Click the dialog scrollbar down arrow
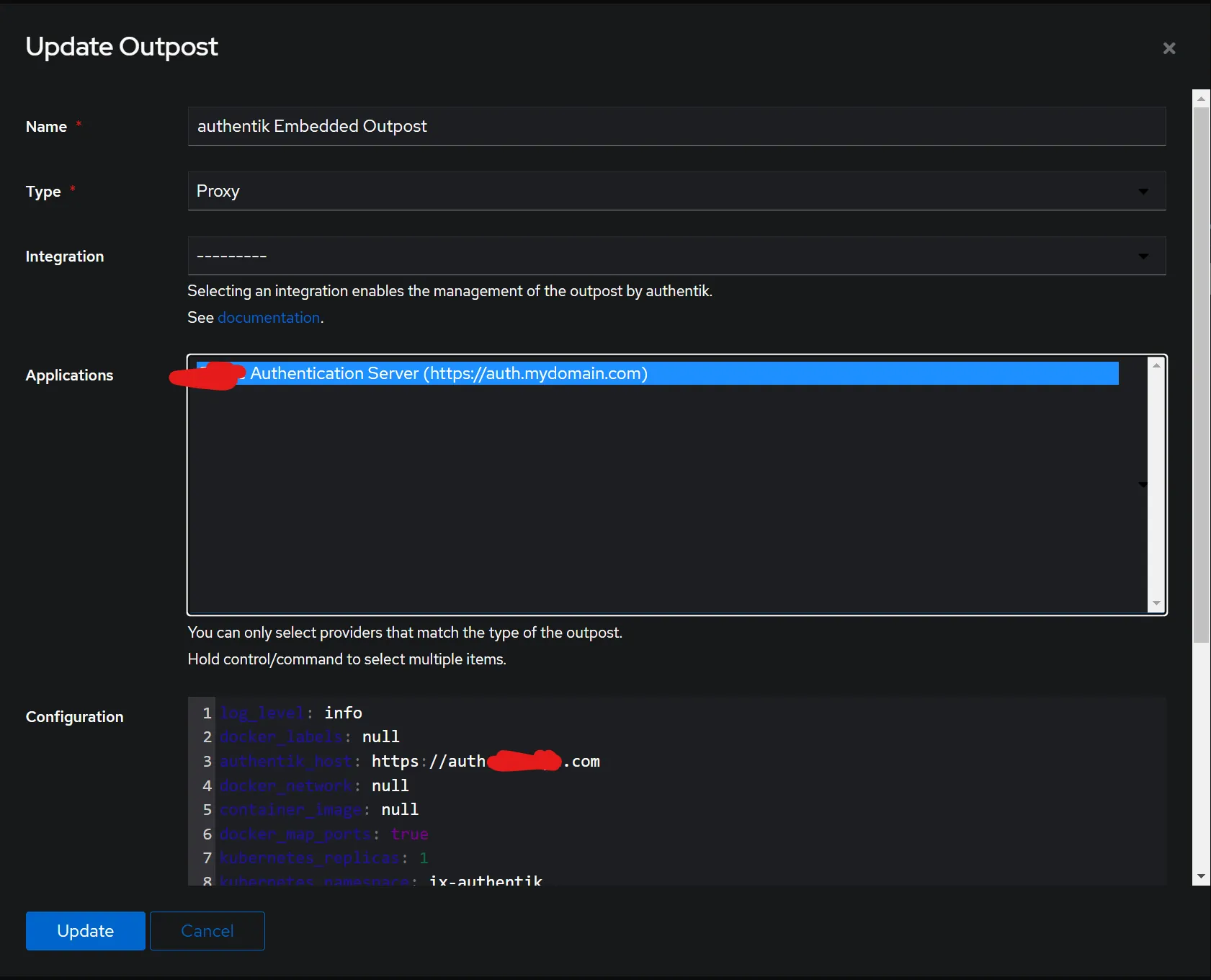This screenshot has width=1211, height=980. 1201,877
